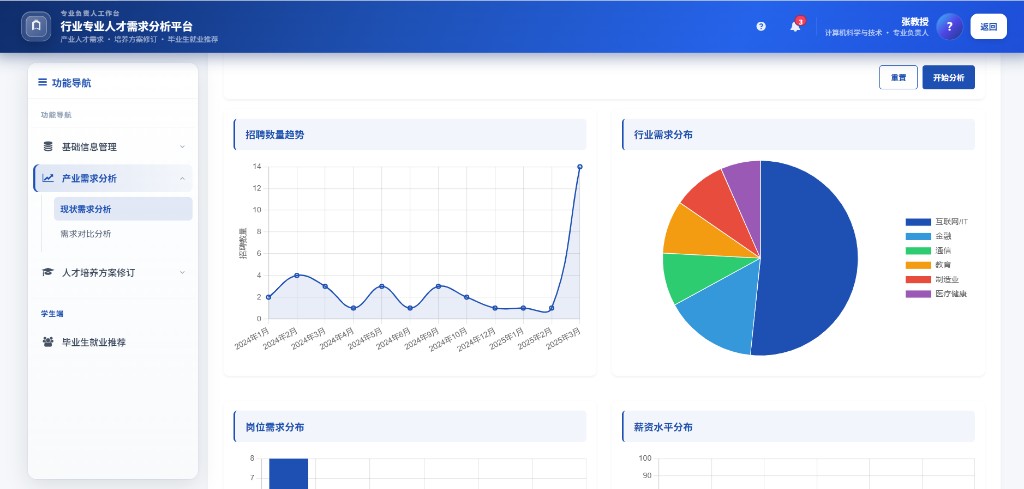Click the 2025年3月 peak data point
Viewport: 1024px width, 489px height.
point(580,166)
